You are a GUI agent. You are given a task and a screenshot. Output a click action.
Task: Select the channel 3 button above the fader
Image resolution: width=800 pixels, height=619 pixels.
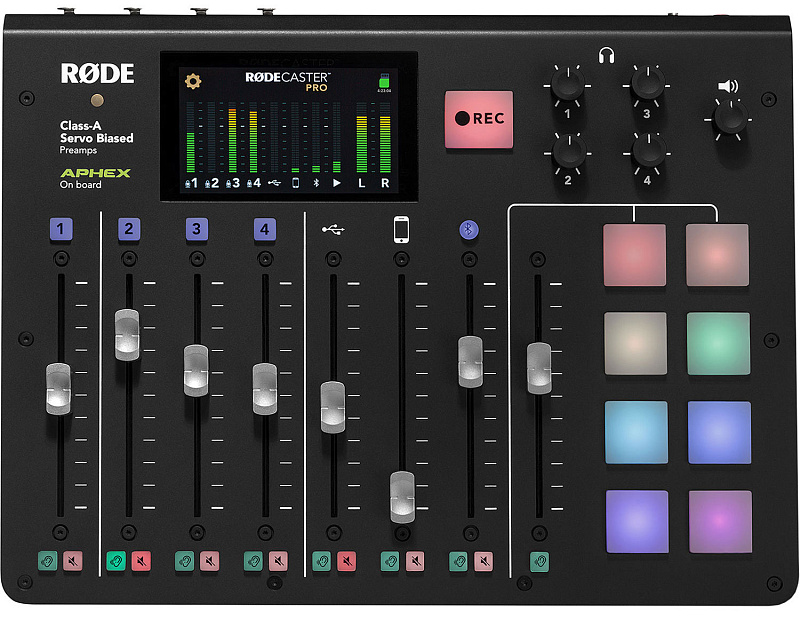pos(195,228)
